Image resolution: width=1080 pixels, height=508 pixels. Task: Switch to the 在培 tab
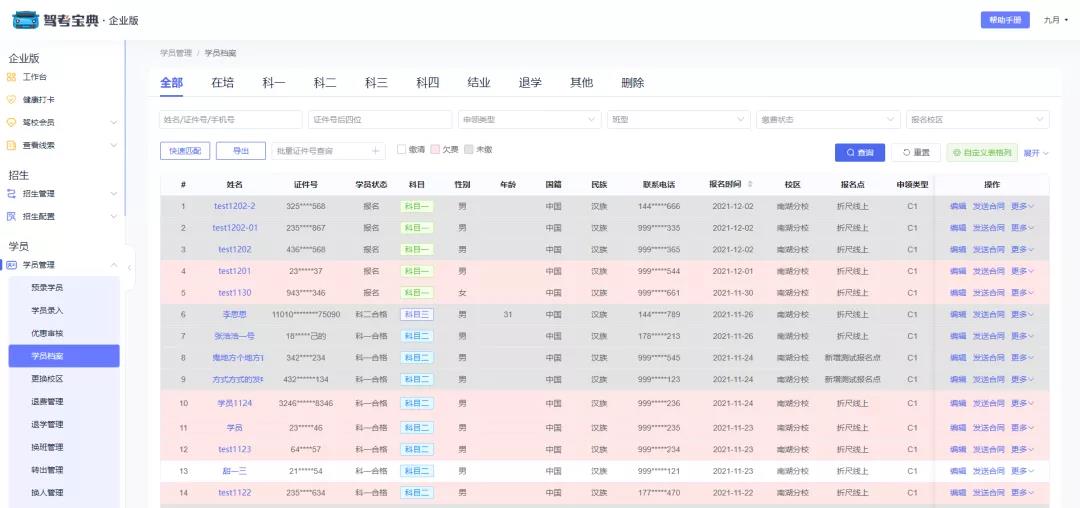(222, 83)
